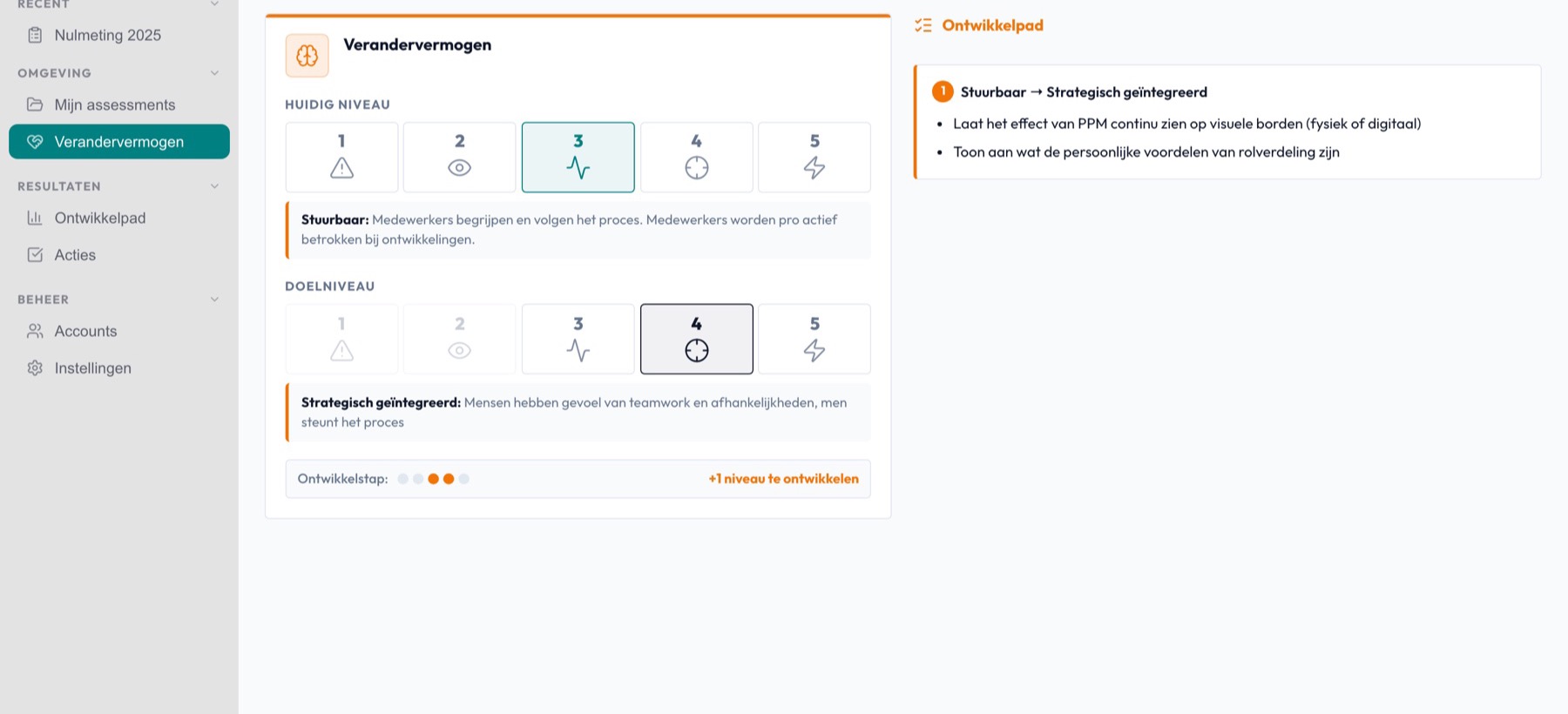This screenshot has width=1568, height=714.
Task: Collapse the Omgeving sidebar section
Action: point(214,73)
